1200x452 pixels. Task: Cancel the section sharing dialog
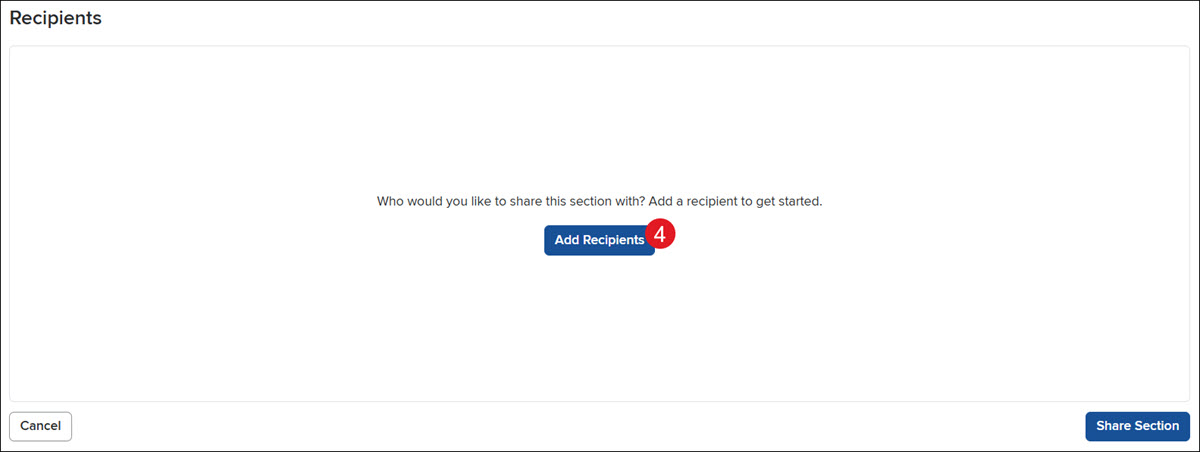40,426
